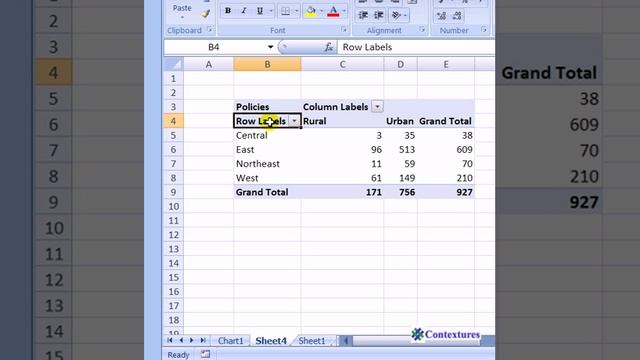Screen dimensions: 640x360
Task: Apply the red Font Color
Action: [333, 11]
